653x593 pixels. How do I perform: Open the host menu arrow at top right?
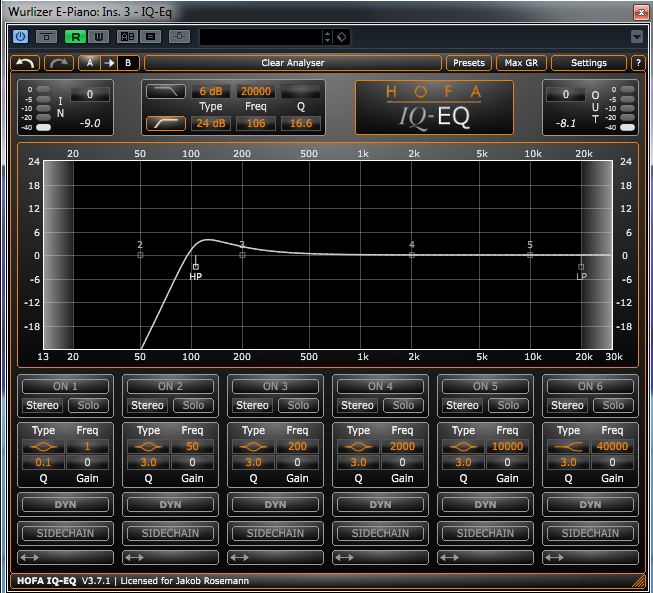637,37
